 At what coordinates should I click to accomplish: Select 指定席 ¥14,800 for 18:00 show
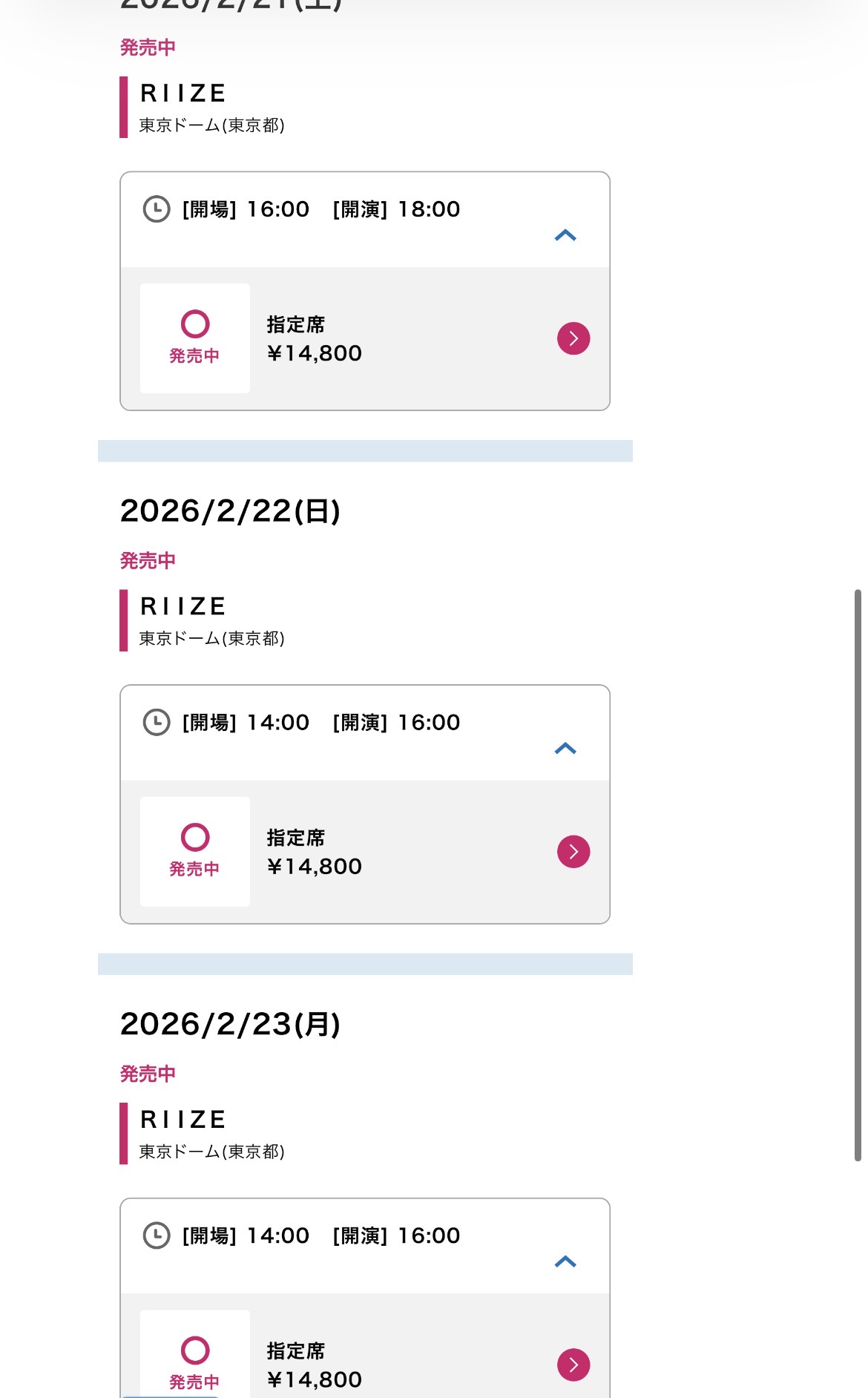tap(315, 339)
